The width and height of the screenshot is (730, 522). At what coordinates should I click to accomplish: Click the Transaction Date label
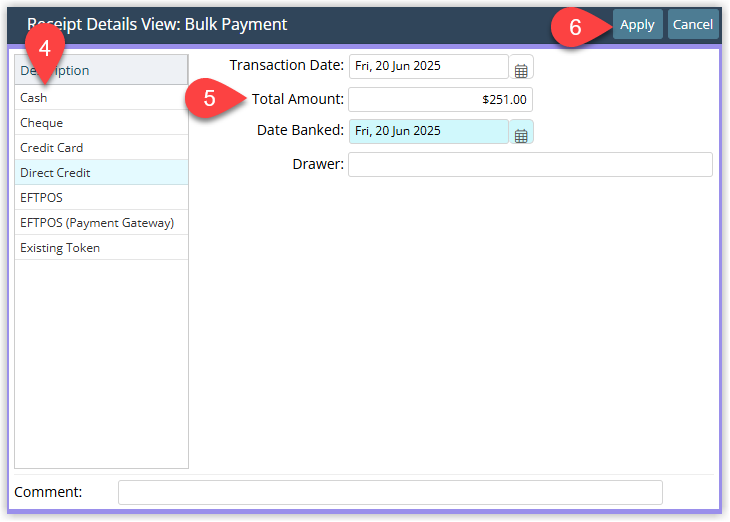[286, 65]
